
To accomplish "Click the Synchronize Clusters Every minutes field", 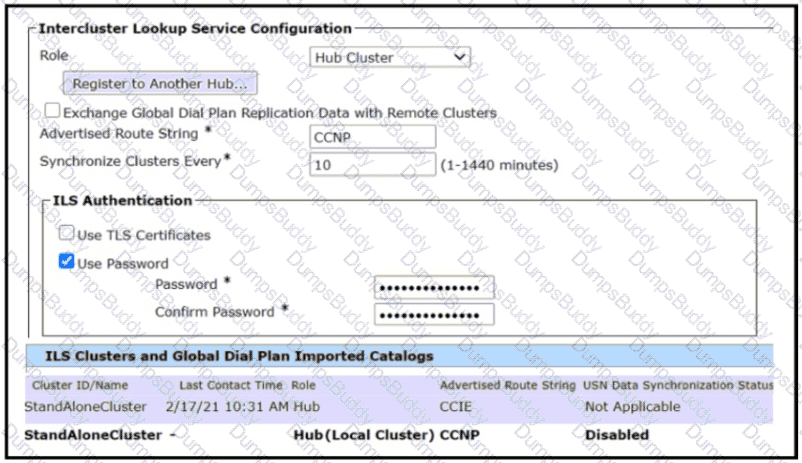I will [x=372, y=164].
